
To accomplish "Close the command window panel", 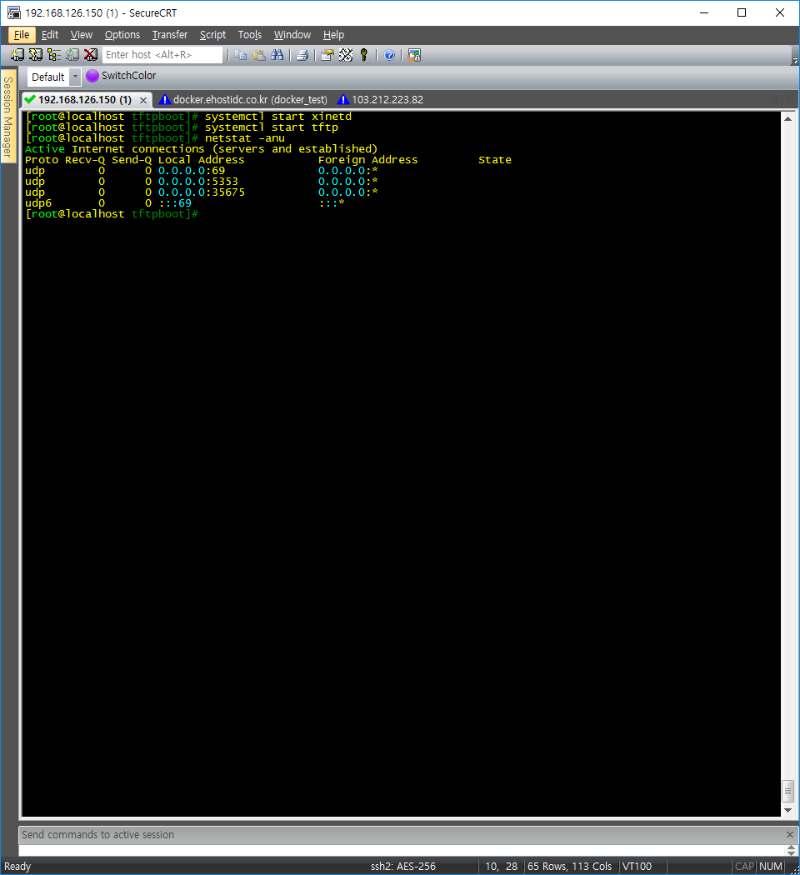I will tap(789, 835).
